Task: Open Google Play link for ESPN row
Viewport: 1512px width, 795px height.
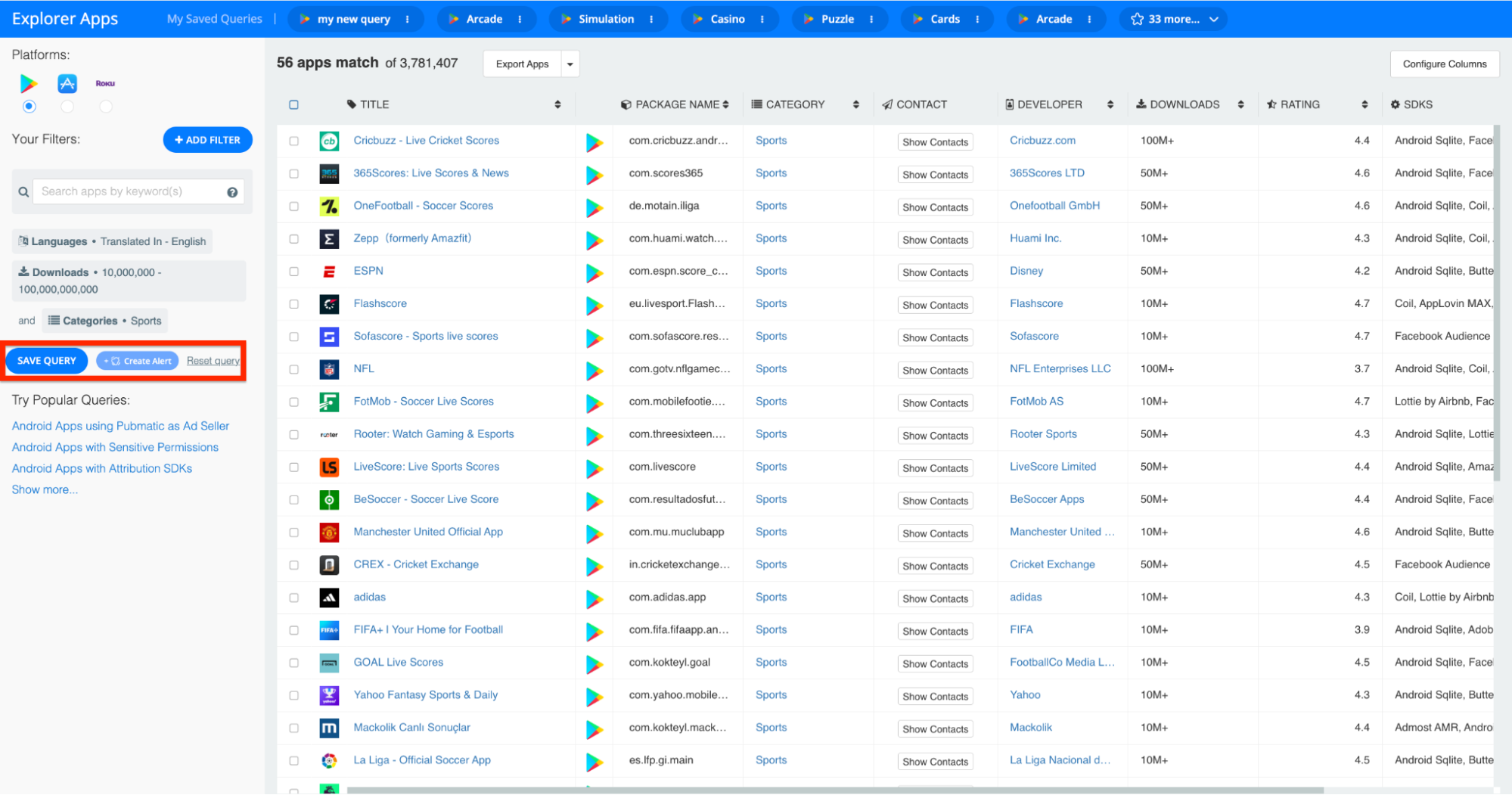Action: (595, 272)
